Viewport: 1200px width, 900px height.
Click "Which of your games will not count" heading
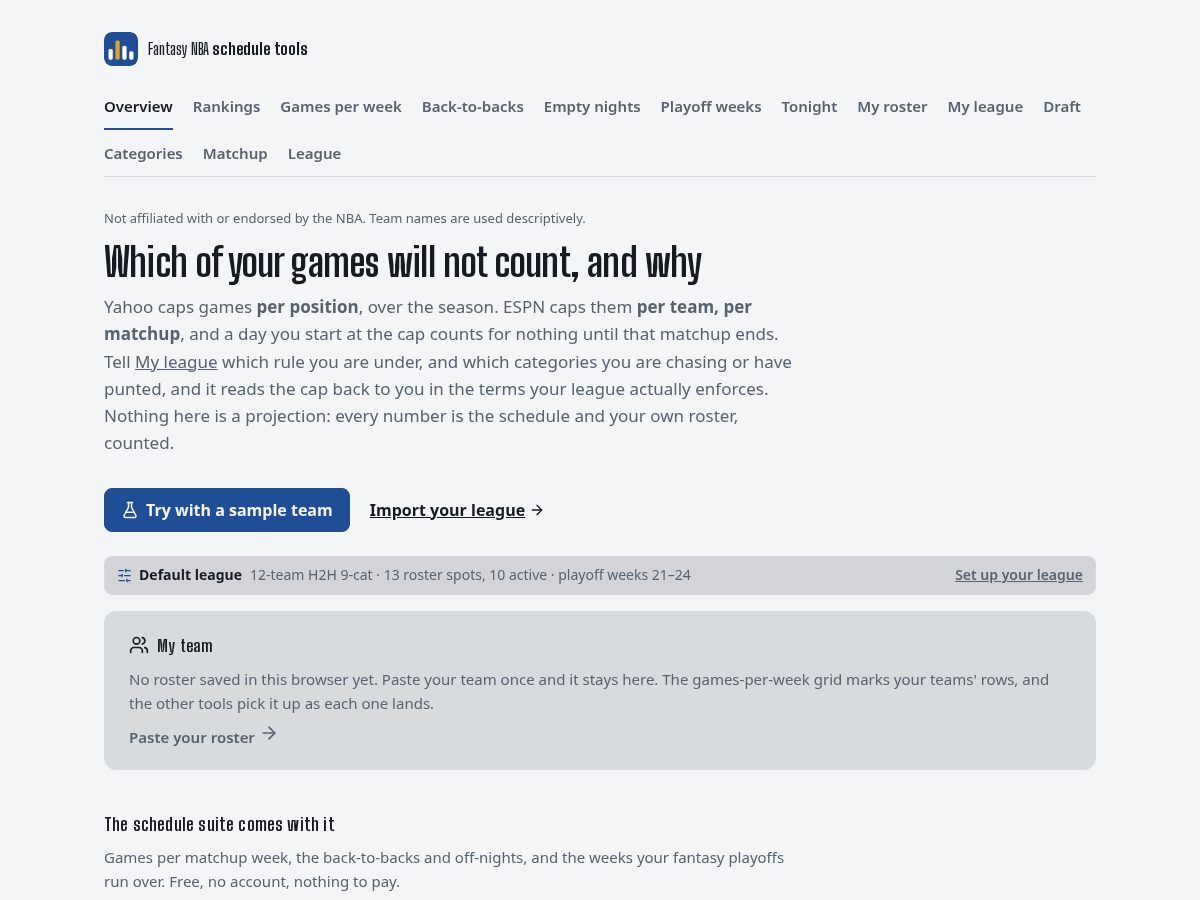[403, 262]
